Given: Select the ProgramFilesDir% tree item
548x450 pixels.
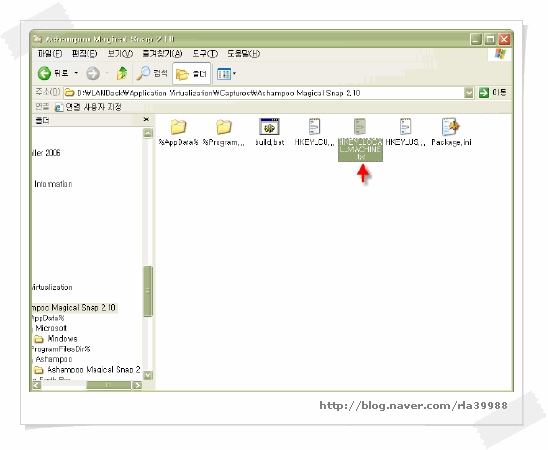Looking at the screenshot, I should 61,349.
